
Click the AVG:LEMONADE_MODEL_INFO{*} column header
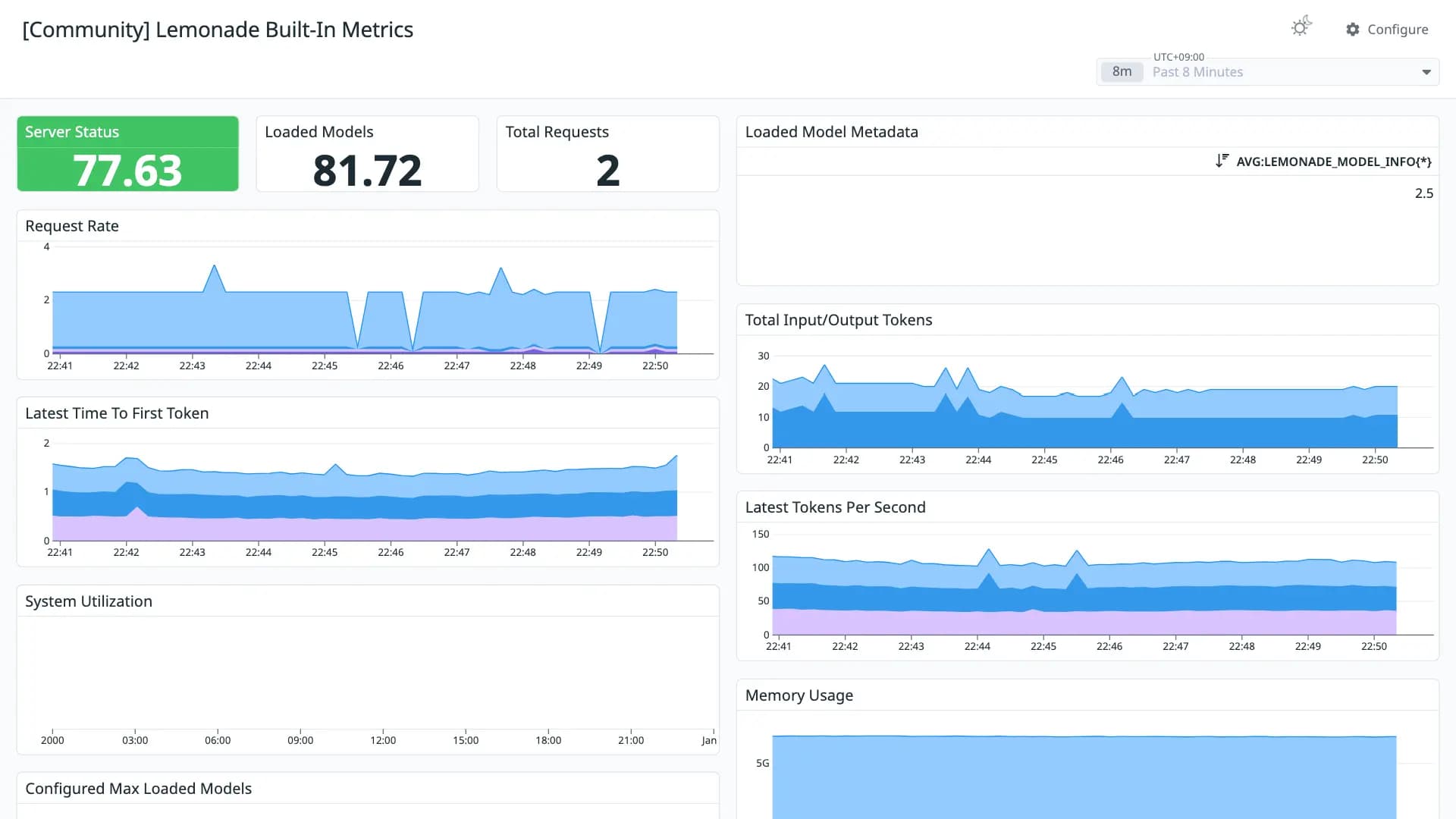click(x=1333, y=162)
